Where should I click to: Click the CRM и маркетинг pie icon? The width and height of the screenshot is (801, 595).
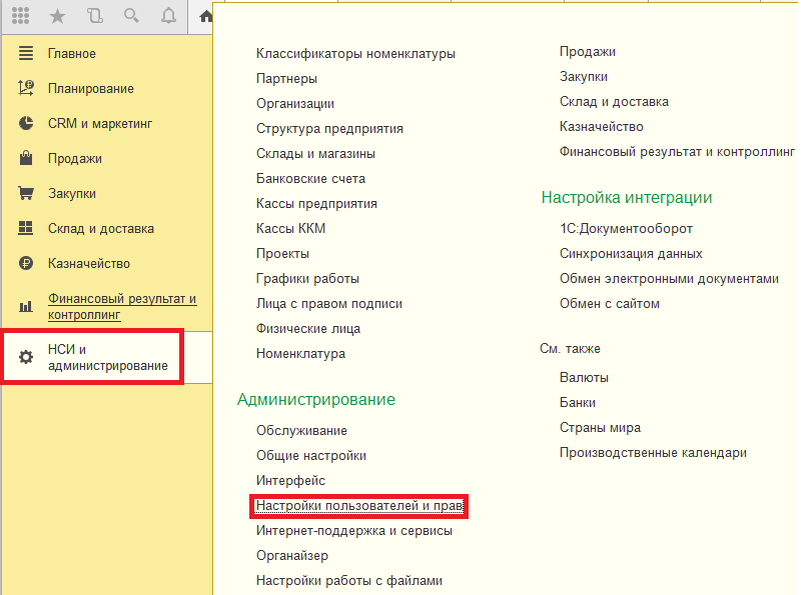[26, 123]
